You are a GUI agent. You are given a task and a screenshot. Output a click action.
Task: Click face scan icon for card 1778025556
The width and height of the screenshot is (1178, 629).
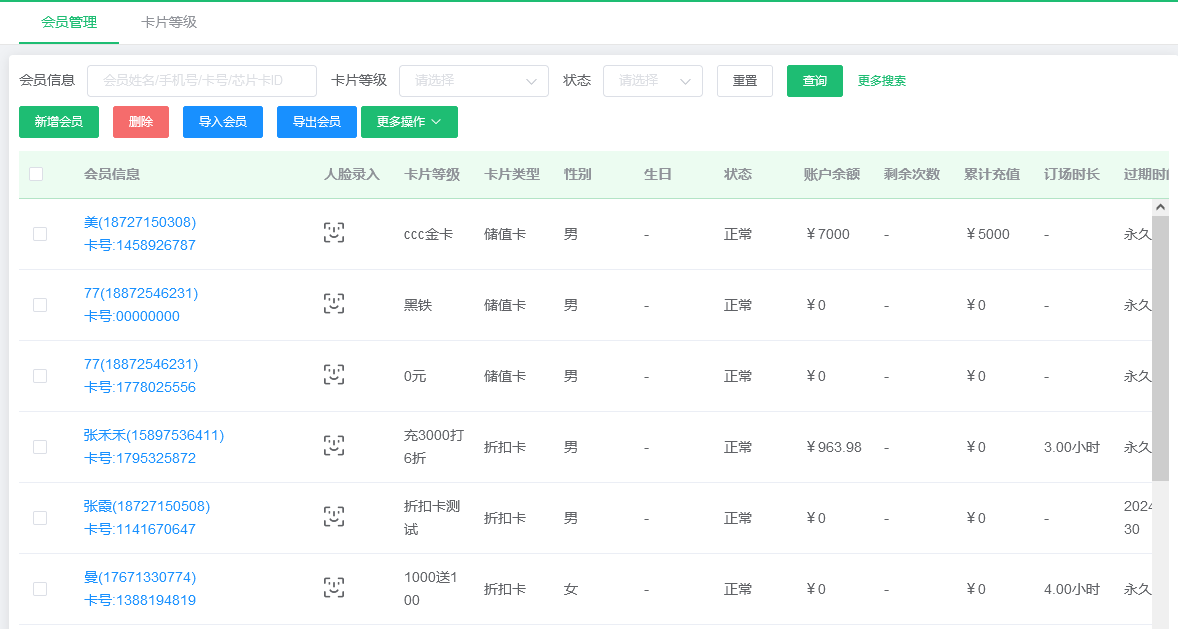[334, 375]
